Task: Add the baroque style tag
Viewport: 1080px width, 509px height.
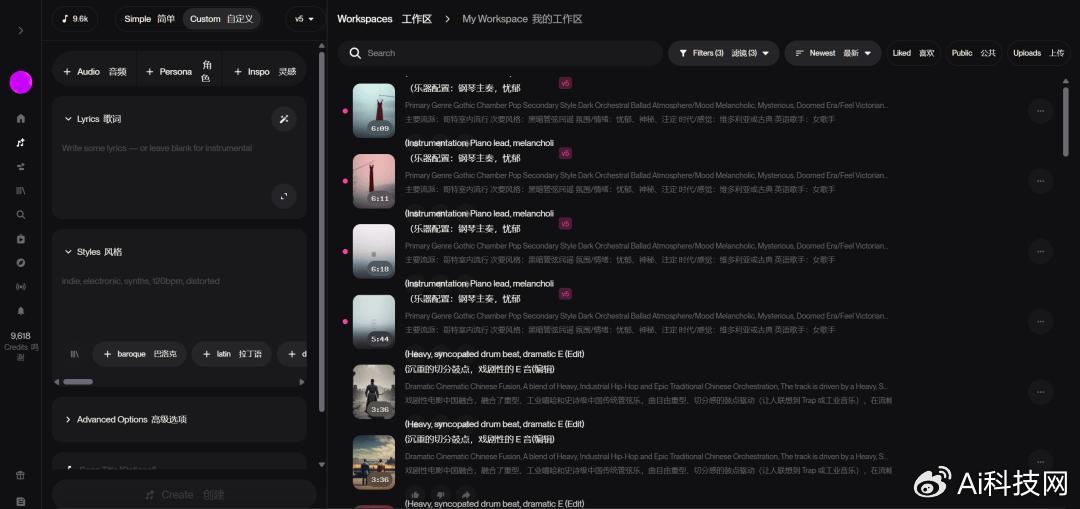Action: (x=139, y=354)
